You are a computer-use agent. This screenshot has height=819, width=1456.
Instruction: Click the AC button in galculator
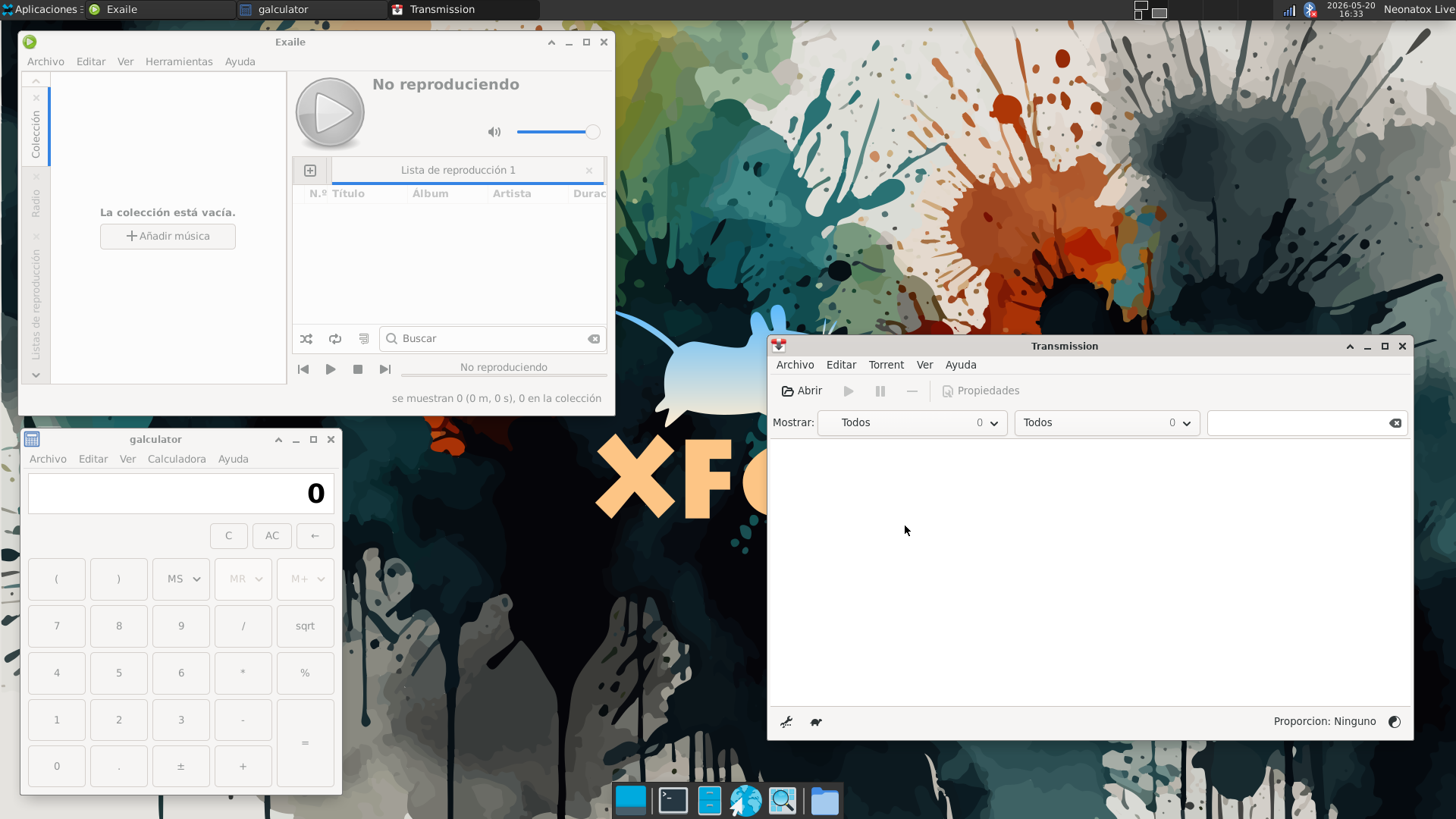click(x=272, y=536)
